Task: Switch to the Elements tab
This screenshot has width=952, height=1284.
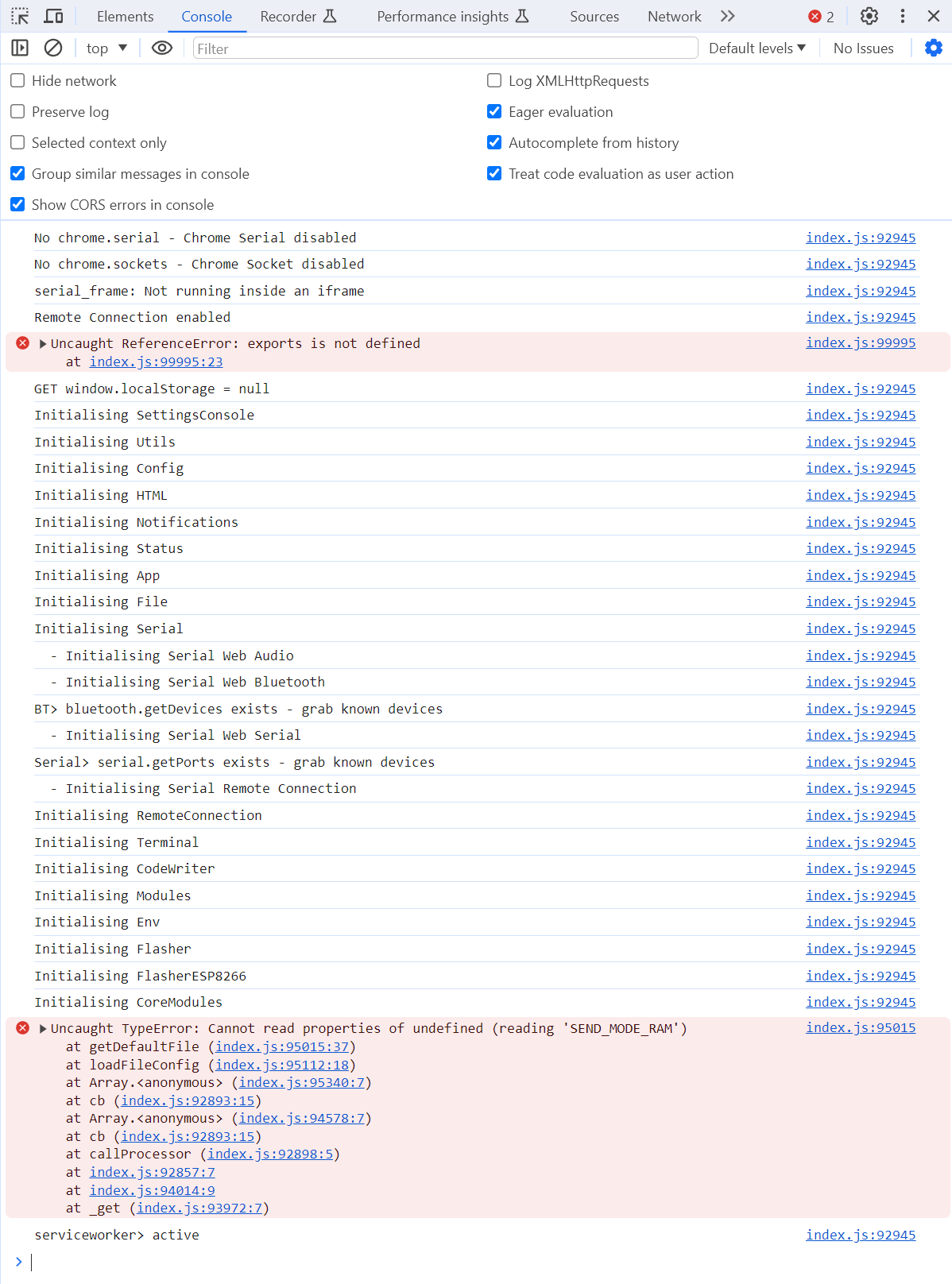Action: tap(125, 17)
